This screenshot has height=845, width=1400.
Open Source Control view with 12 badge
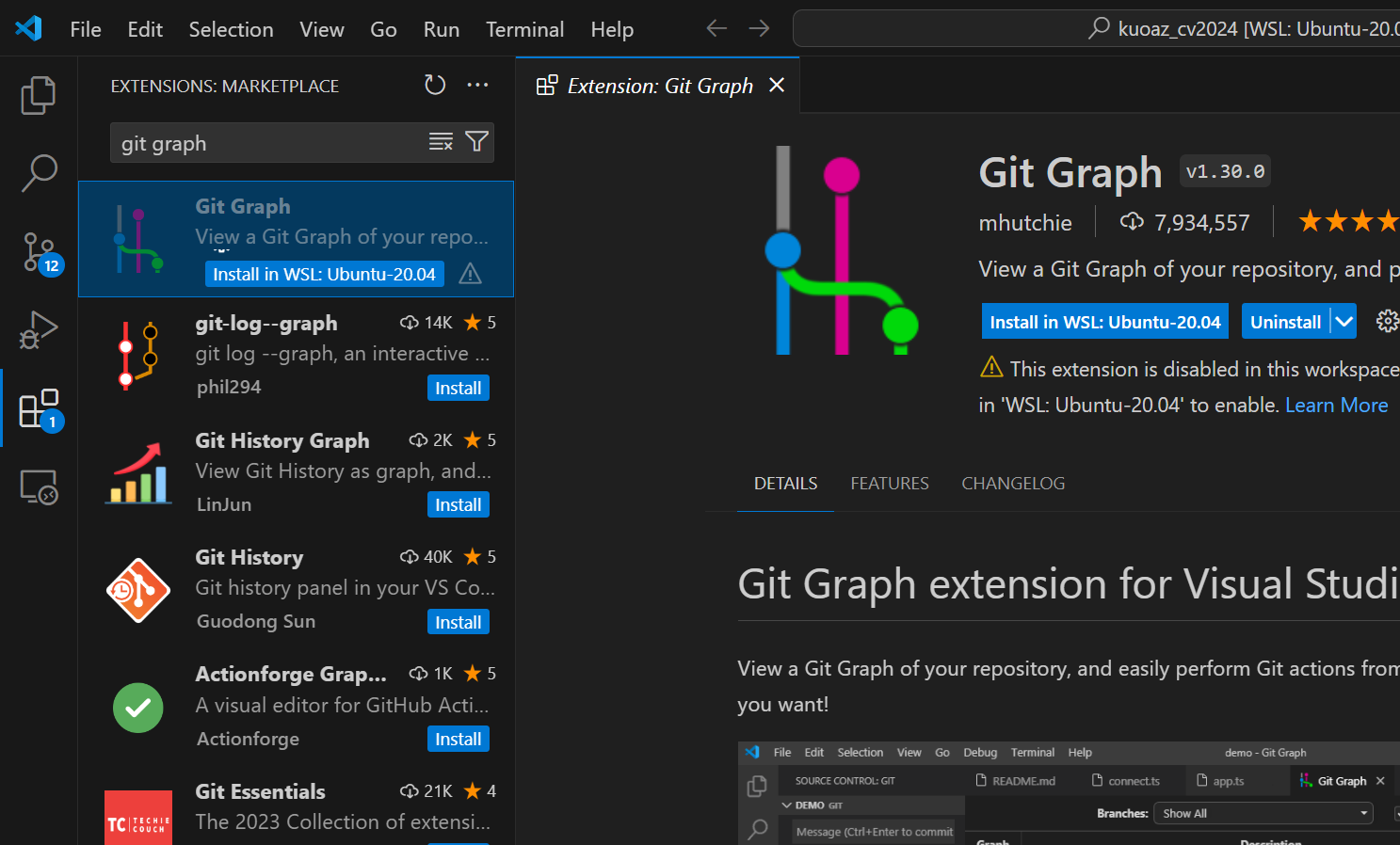39,252
